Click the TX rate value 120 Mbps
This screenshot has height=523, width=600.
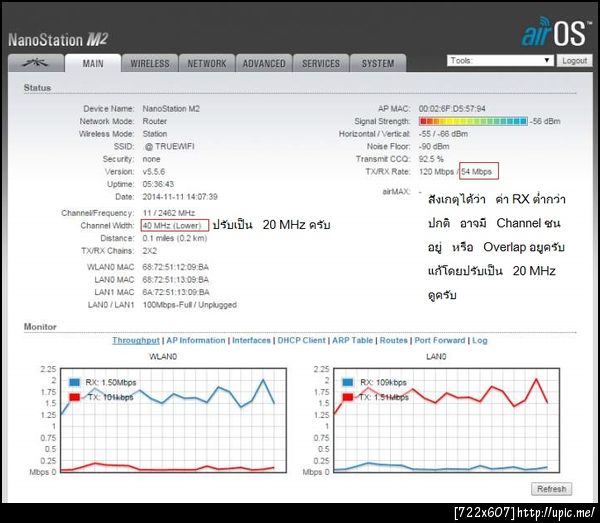pyautogui.click(x=436, y=172)
